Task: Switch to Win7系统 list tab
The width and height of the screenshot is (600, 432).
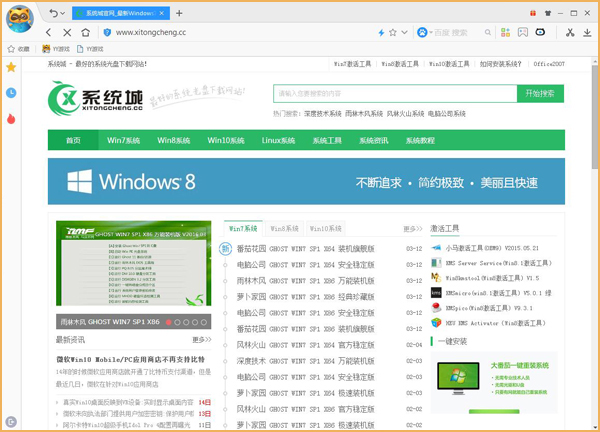Action: click(243, 229)
